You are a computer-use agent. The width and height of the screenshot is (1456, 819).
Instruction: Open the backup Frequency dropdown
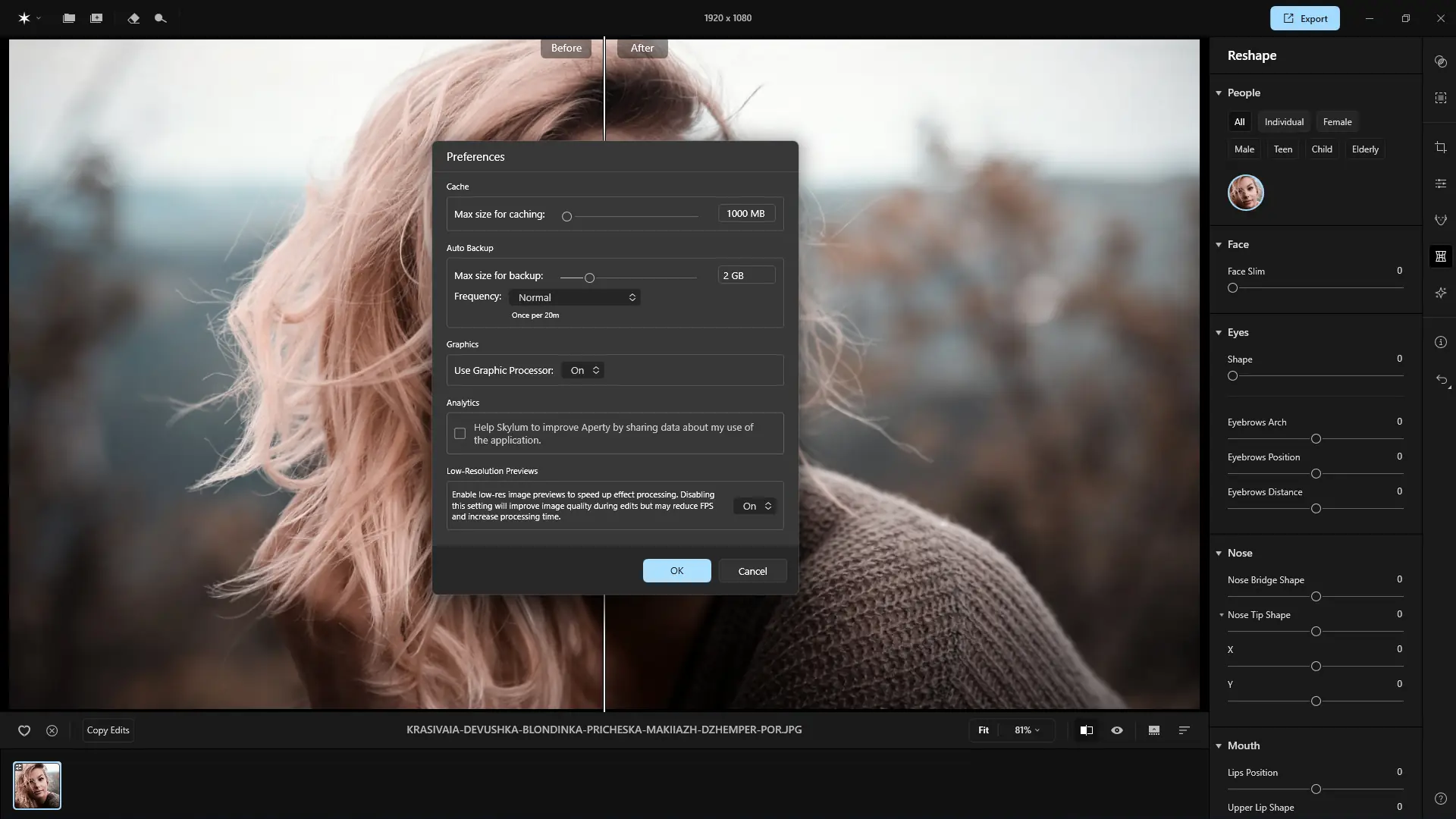576,297
